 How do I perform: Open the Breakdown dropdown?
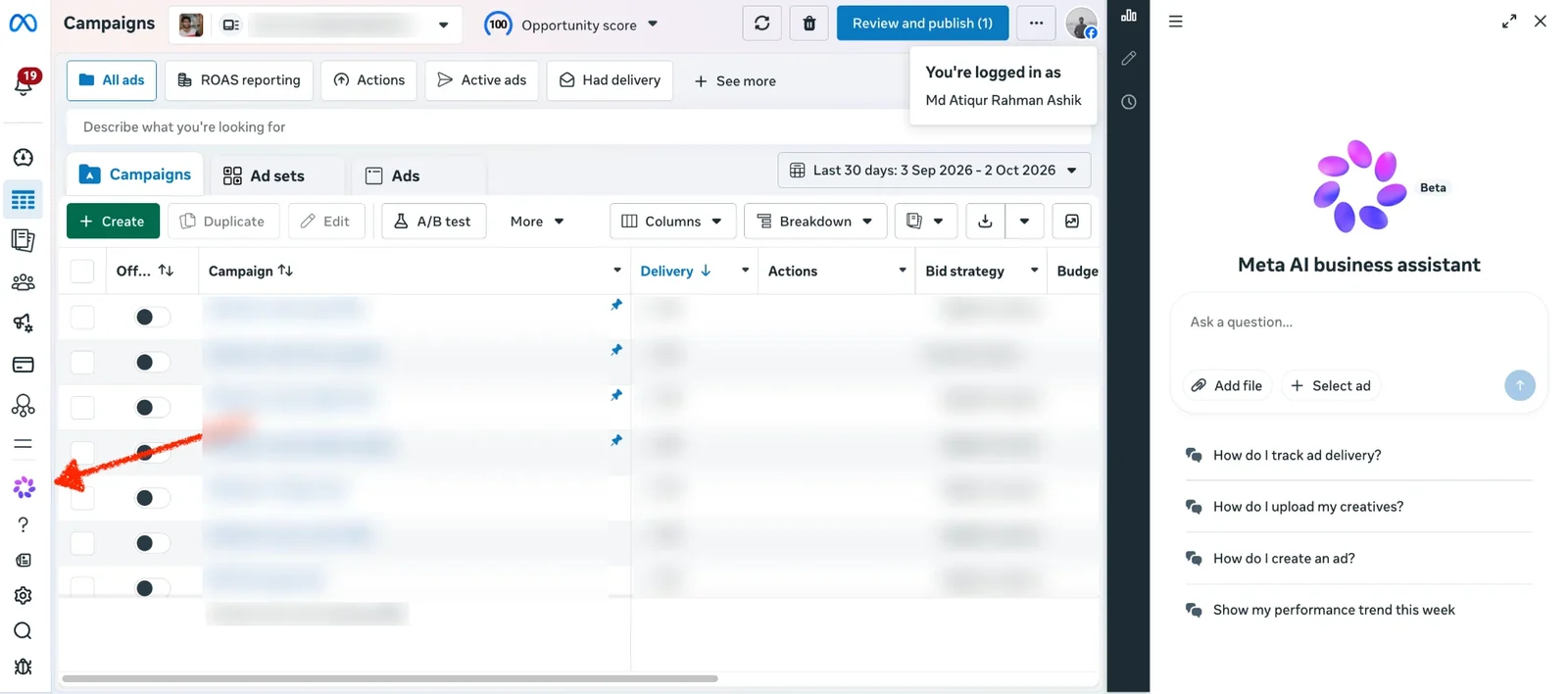[x=815, y=222]
